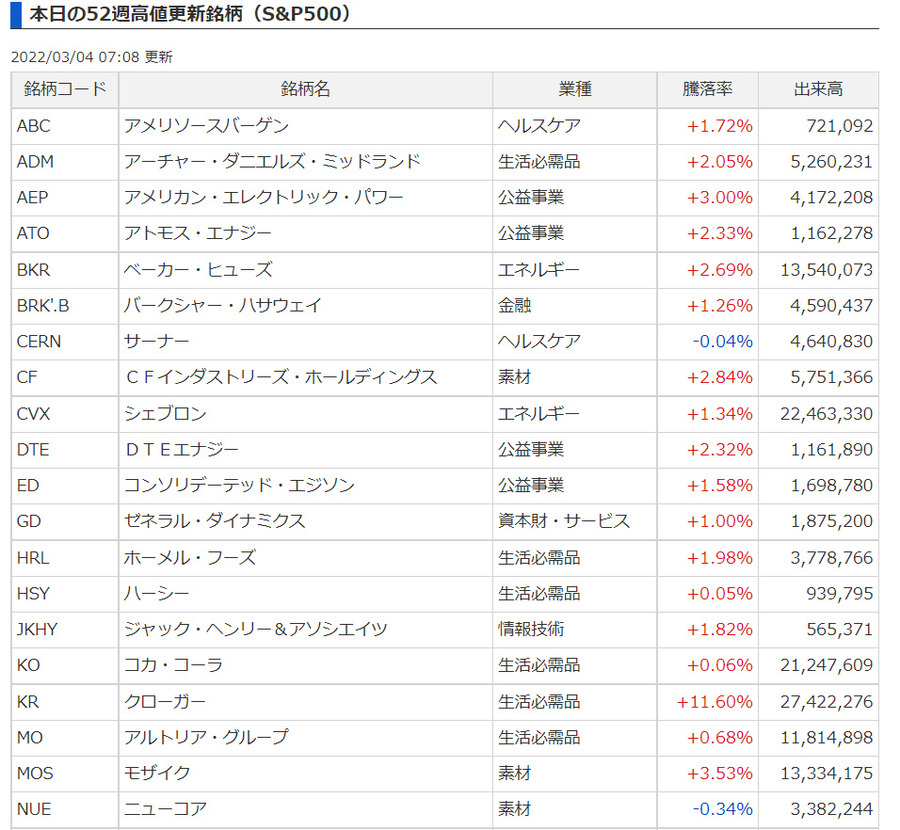Click the name ジャック・ヘンリー＆アソシエイツ
The image size is (900, 830).
coord(255,630)
